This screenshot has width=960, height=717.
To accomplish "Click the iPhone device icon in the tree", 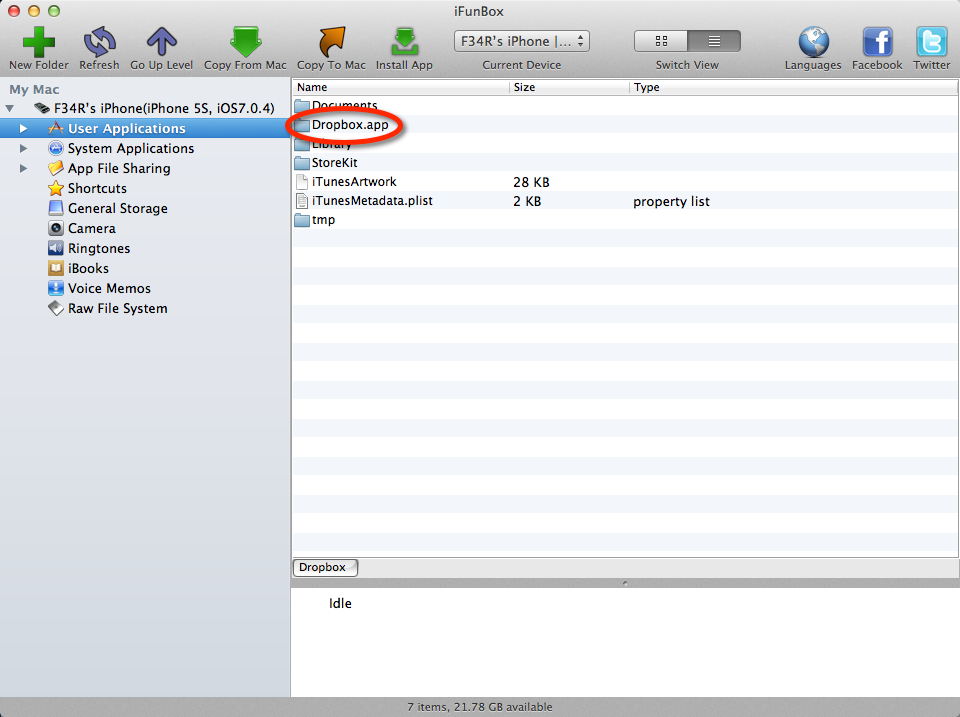I will (42, 108).
